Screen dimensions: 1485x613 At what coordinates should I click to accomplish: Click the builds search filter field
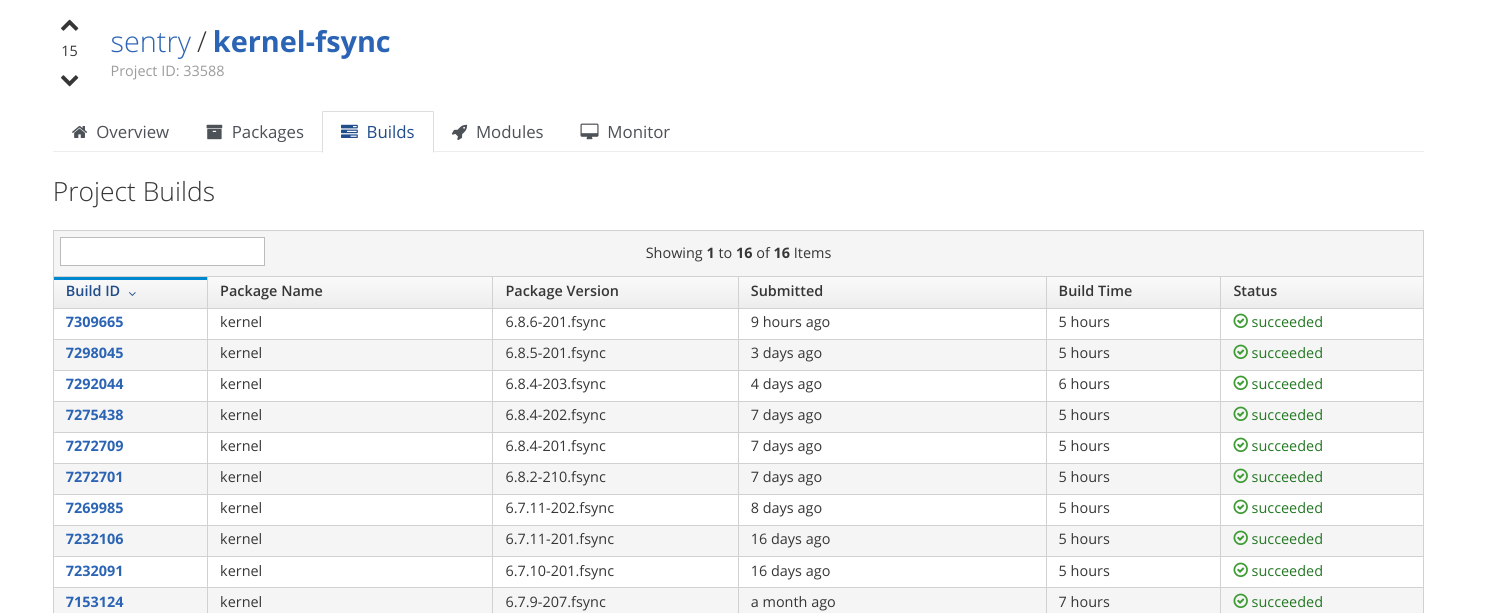point(162,252)
